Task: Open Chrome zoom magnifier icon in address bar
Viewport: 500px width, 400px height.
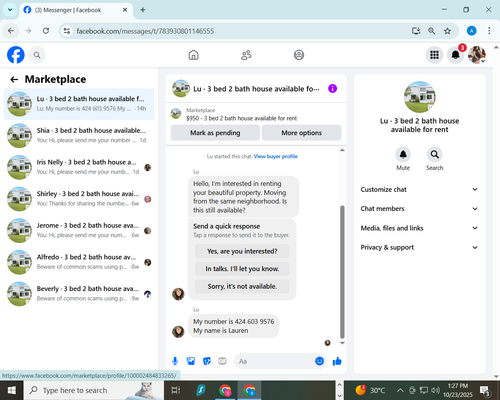Action: (x=432, y=31)
